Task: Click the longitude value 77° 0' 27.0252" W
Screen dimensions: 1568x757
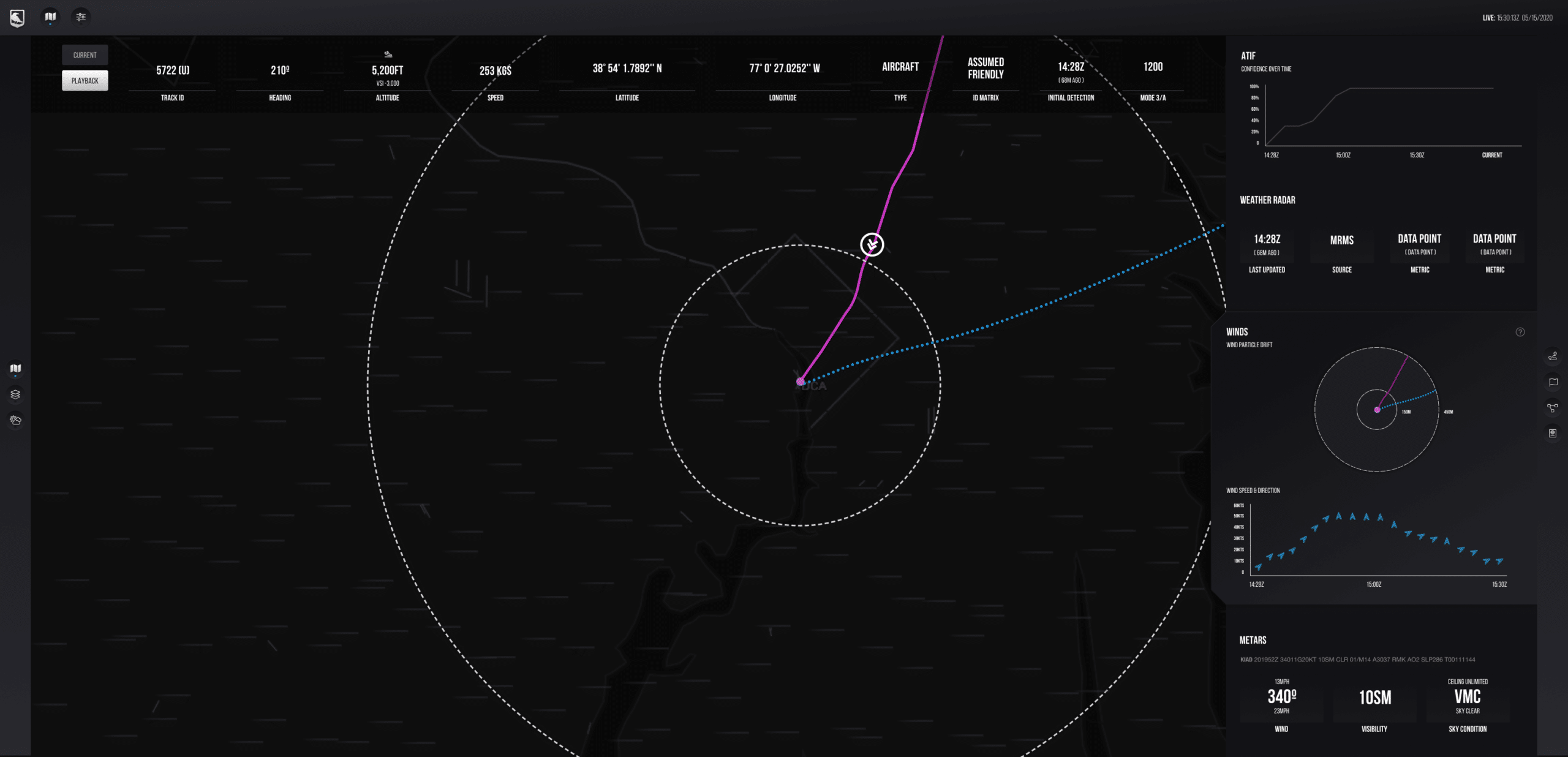Action: click(x=785, y=69)
